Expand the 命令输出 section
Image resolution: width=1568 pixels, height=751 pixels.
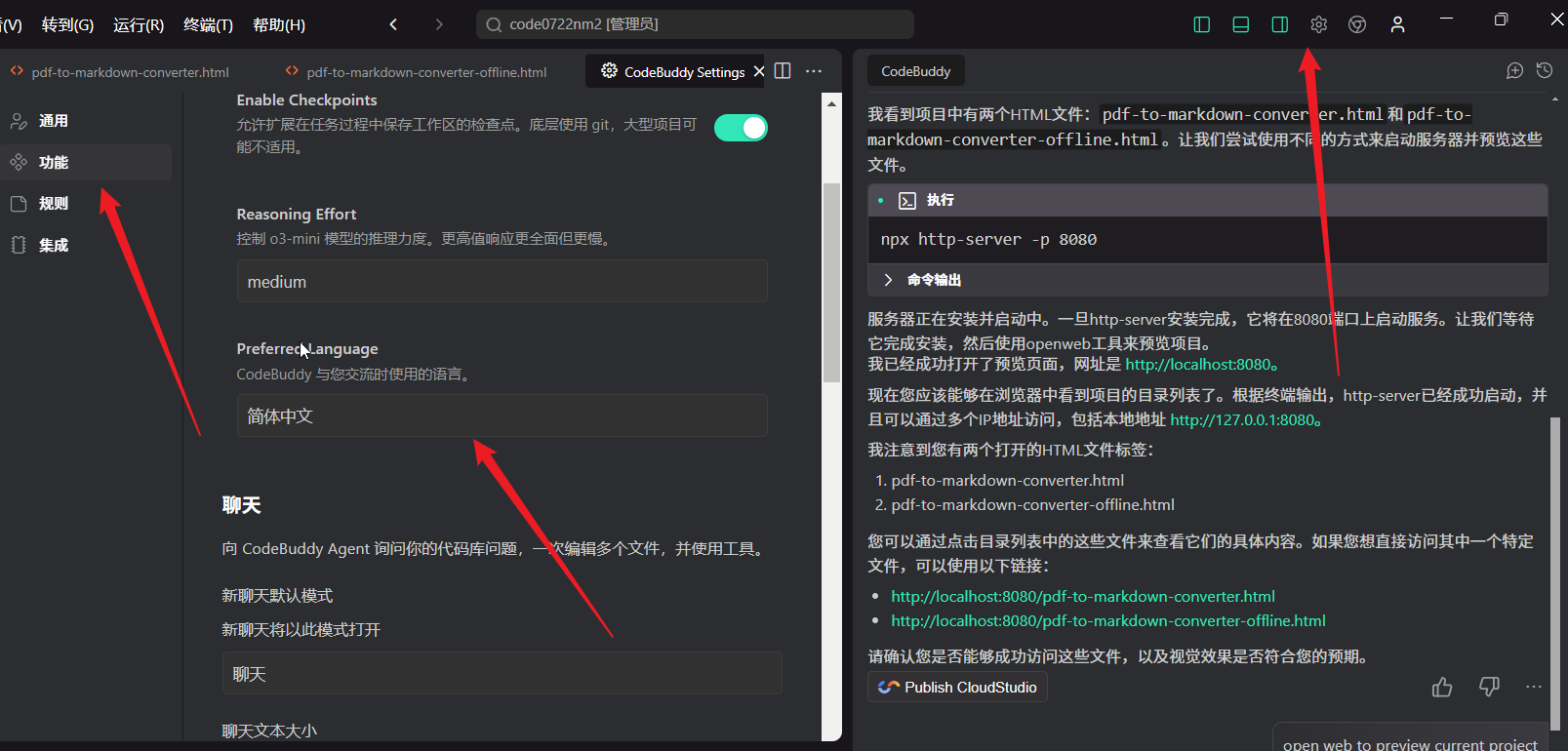tap(923, 280)
